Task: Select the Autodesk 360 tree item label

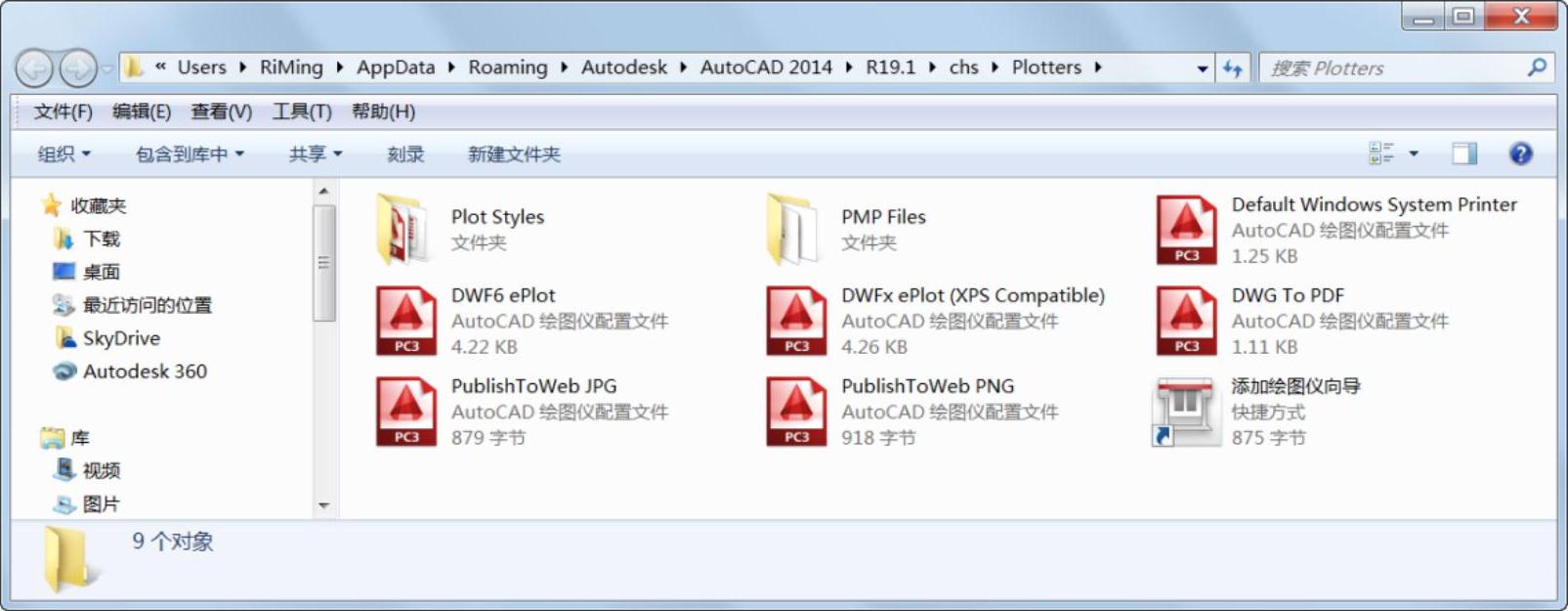Action: pyautogui.click(x=145, y=371)
